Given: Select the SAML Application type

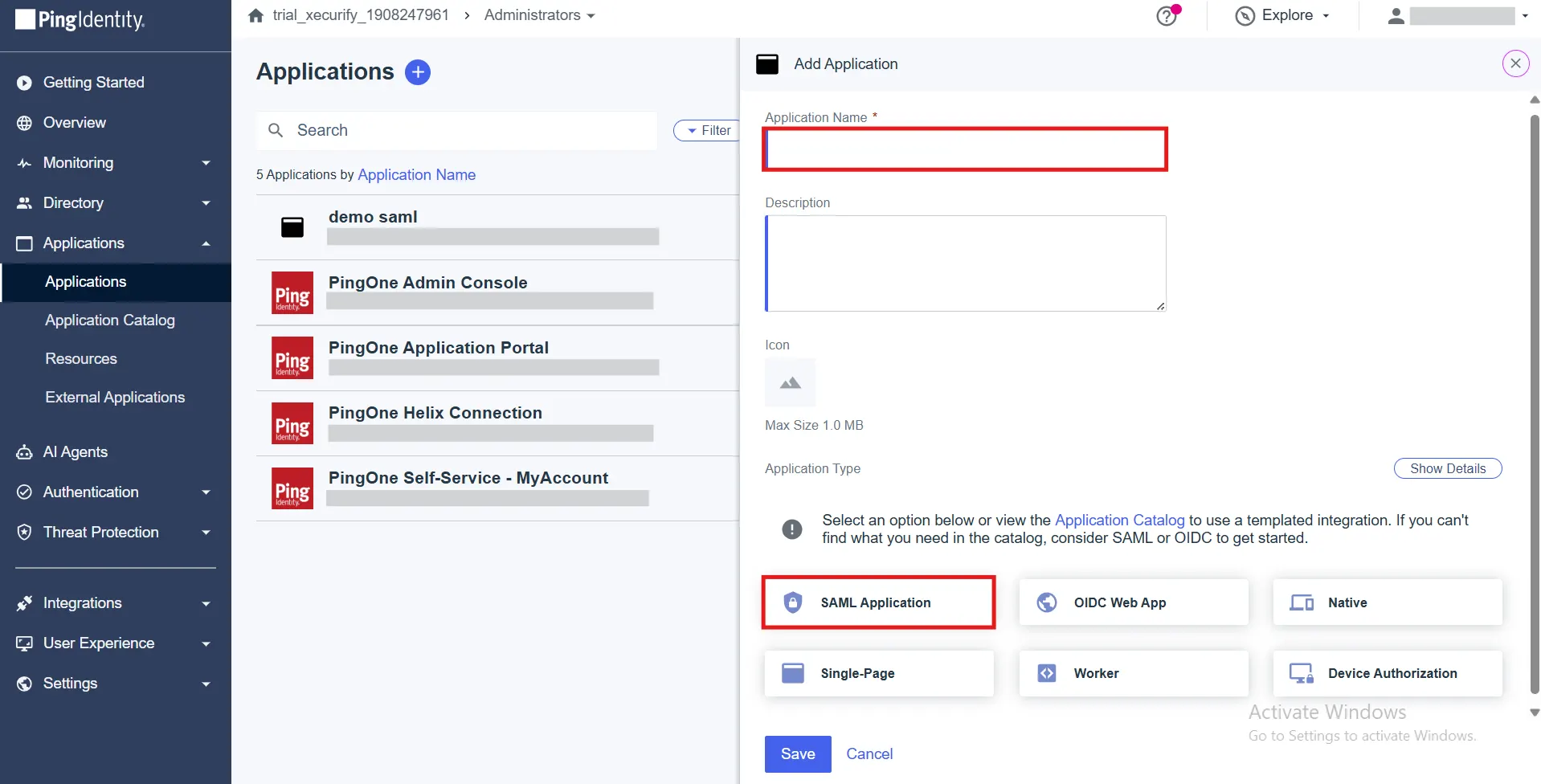Looking at the screenshot, I should (879, 602).
